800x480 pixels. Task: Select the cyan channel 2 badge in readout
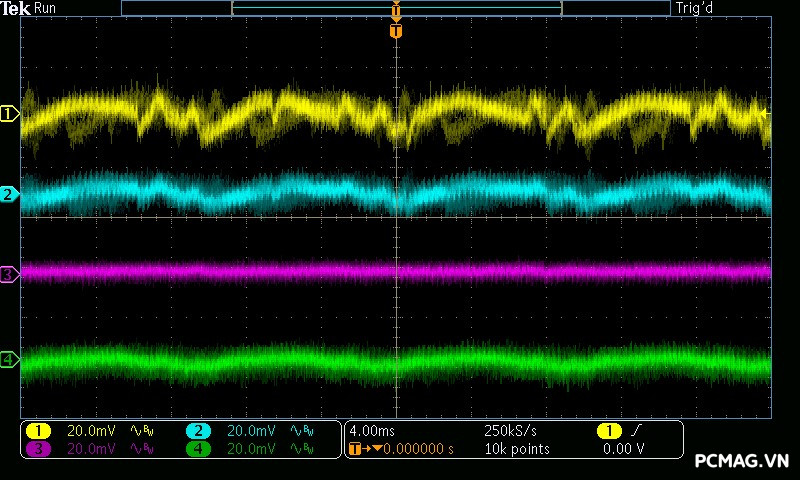(x=198, y=431)
